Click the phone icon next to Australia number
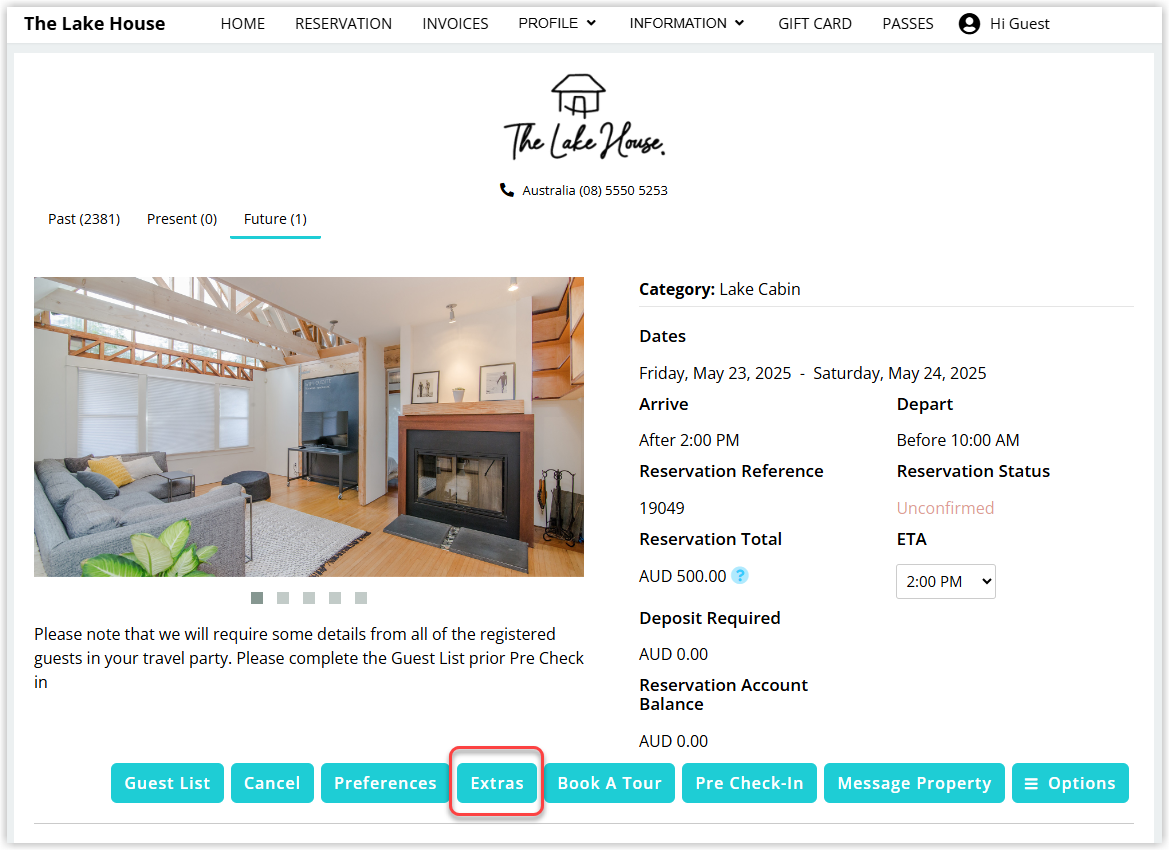 point(507,190)
